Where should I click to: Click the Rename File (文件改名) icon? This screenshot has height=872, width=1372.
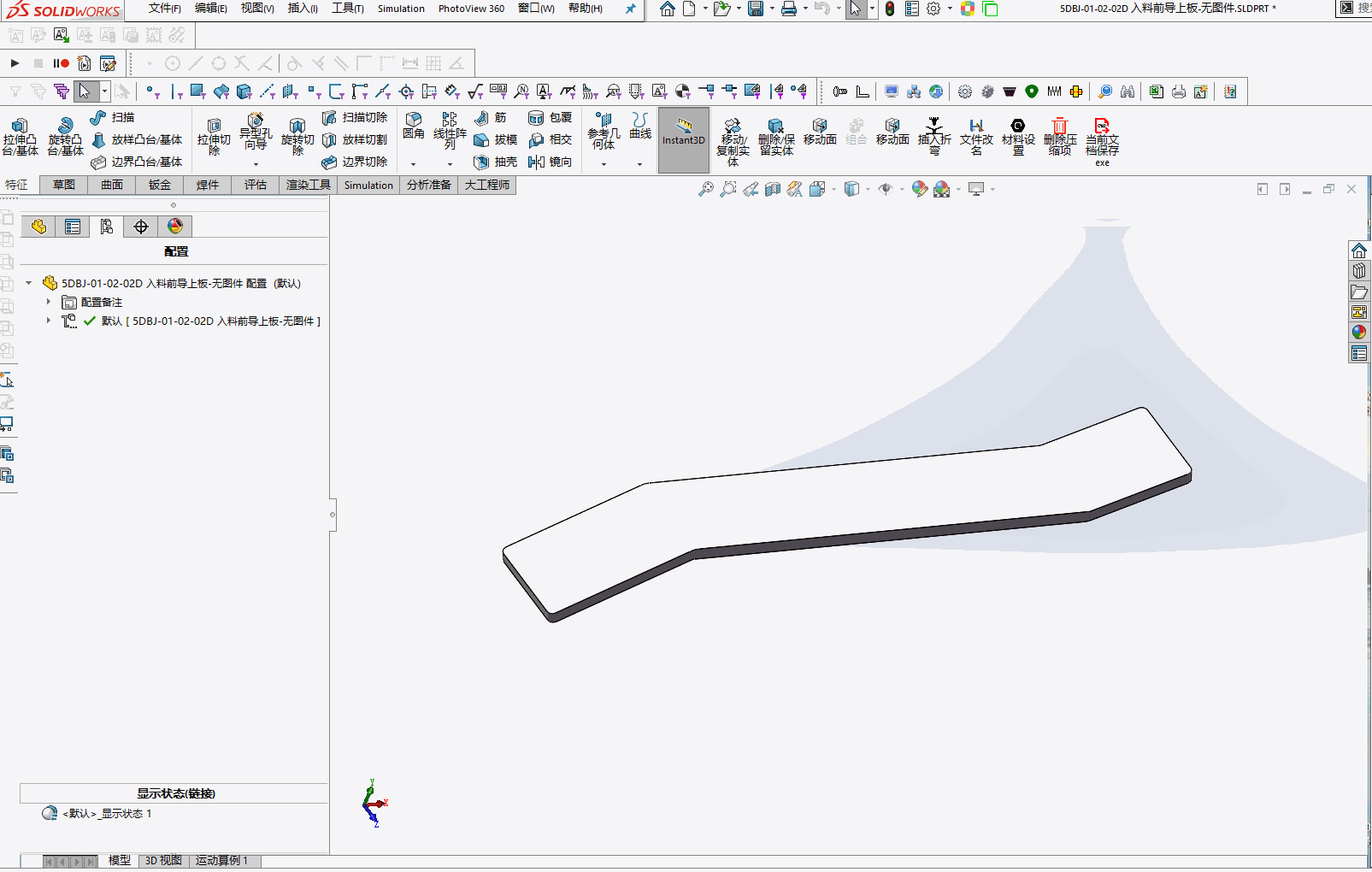976,137
